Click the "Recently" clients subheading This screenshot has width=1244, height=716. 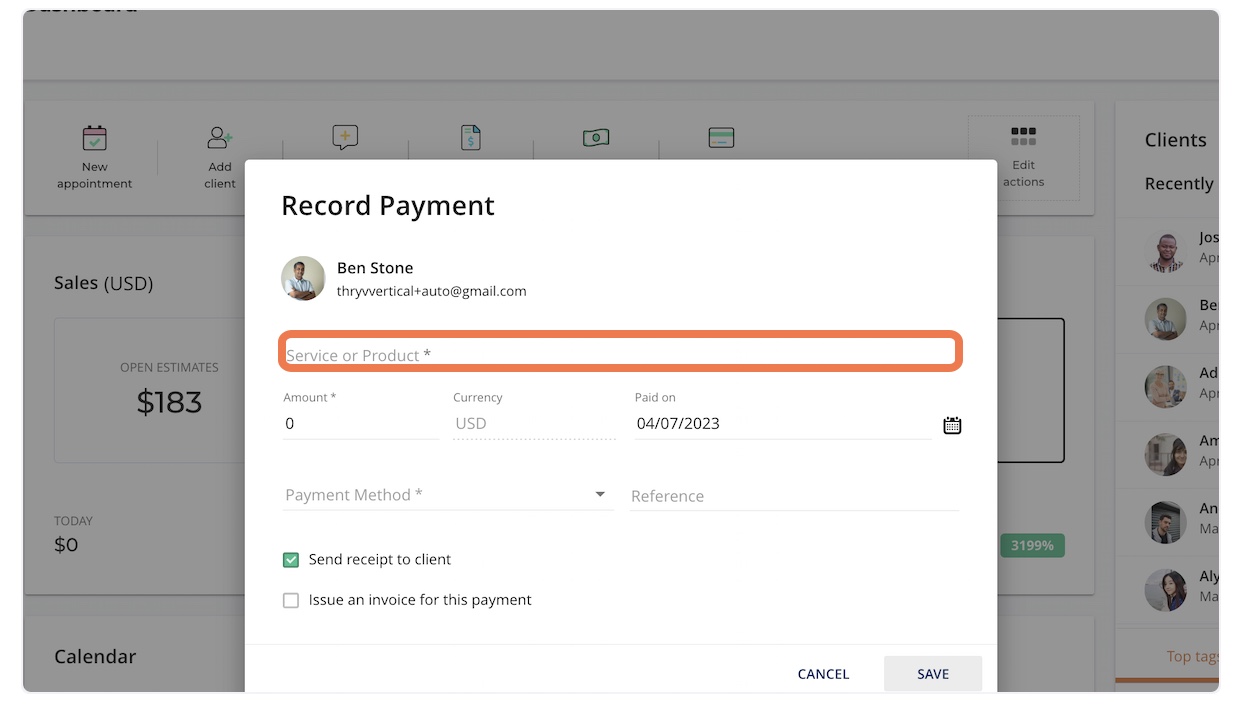(x=1180, y=184)
